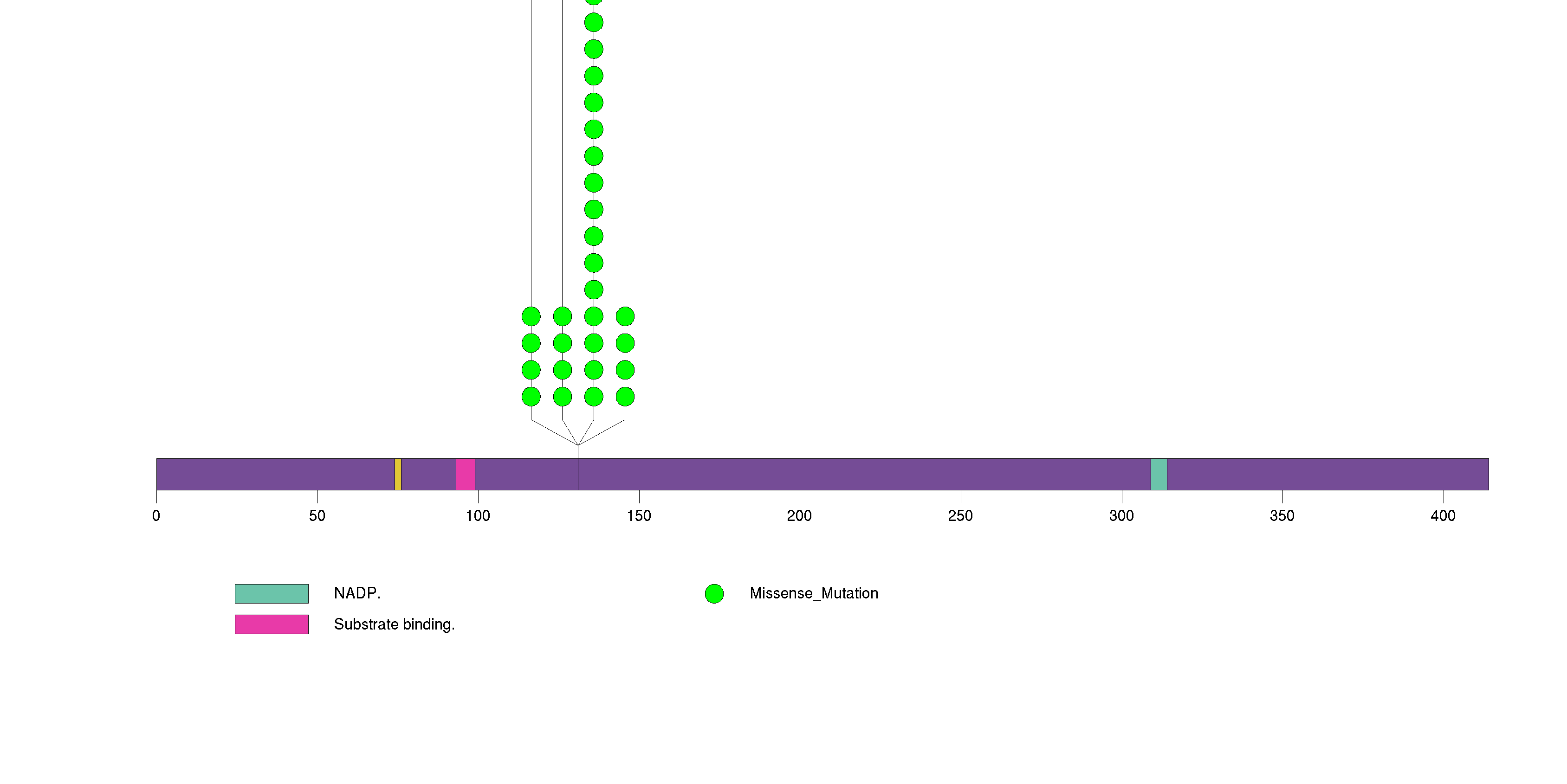
Task: Click the bottom circle of leftmost lollipop stack
Action: pos(531,397)
